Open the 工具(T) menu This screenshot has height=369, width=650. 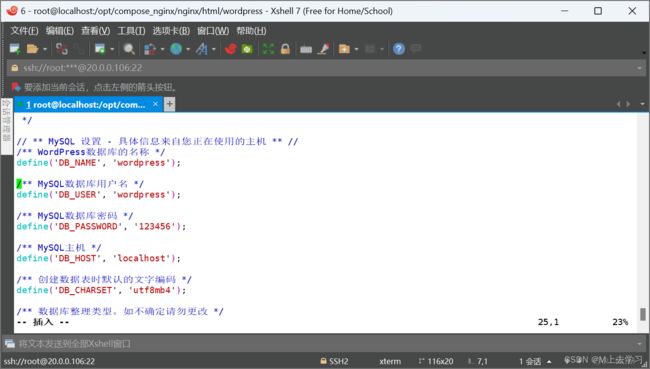click(x=131, y=31)
